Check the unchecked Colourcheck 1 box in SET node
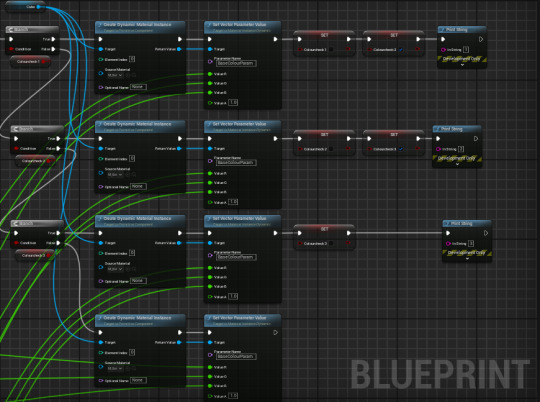The width and height of the screenshot is (540, 402). [x=331, y=50]
